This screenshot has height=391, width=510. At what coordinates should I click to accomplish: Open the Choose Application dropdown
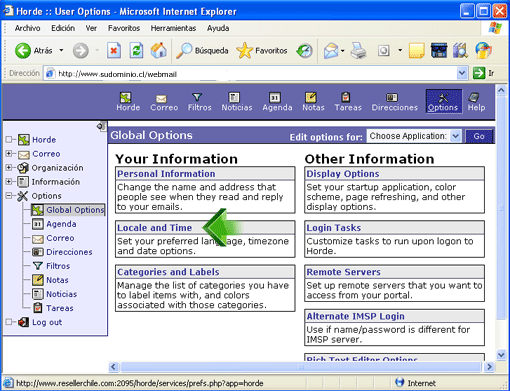[414, 136]
